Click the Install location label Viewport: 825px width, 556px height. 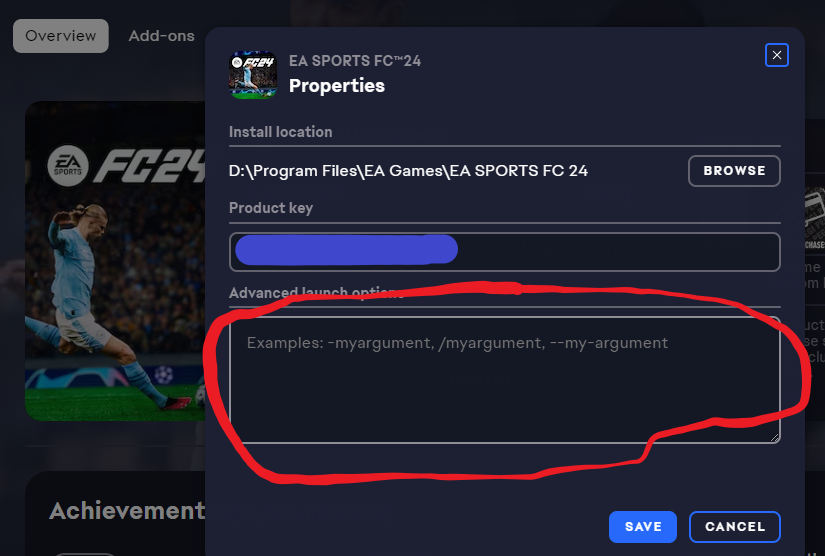coord(280,132)
